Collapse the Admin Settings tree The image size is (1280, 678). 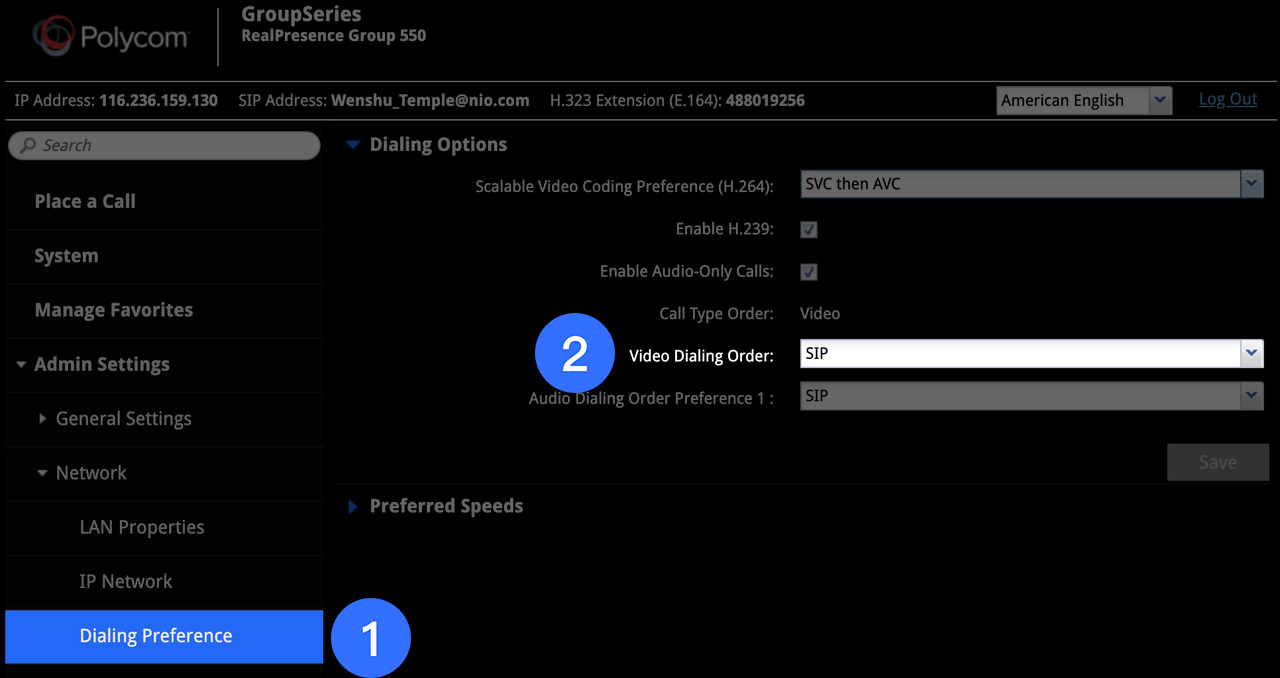pyautogui.click(x=21, y=365)
